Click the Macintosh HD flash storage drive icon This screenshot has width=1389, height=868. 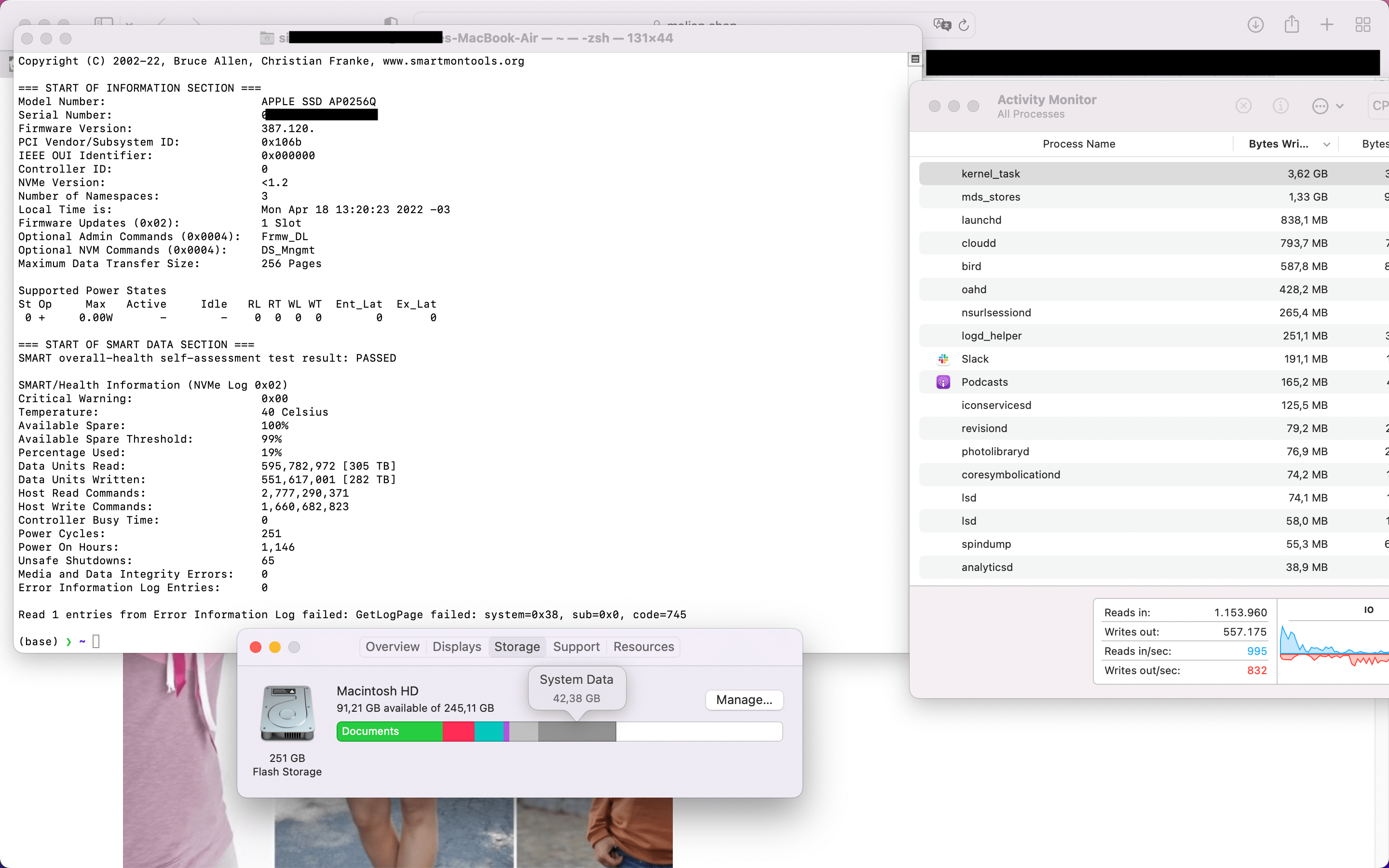click(x=287, y=712)
